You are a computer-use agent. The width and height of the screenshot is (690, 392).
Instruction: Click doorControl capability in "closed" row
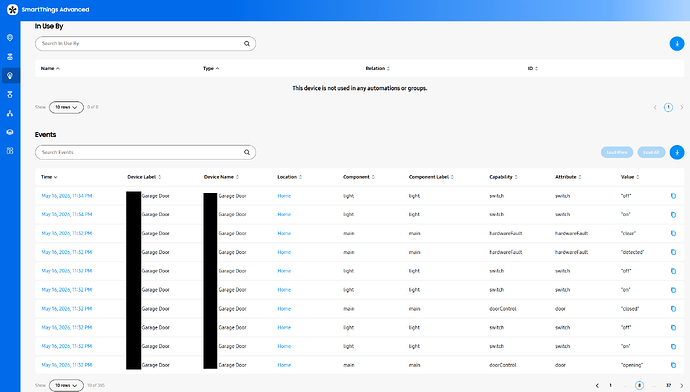[x=503, y=309]
